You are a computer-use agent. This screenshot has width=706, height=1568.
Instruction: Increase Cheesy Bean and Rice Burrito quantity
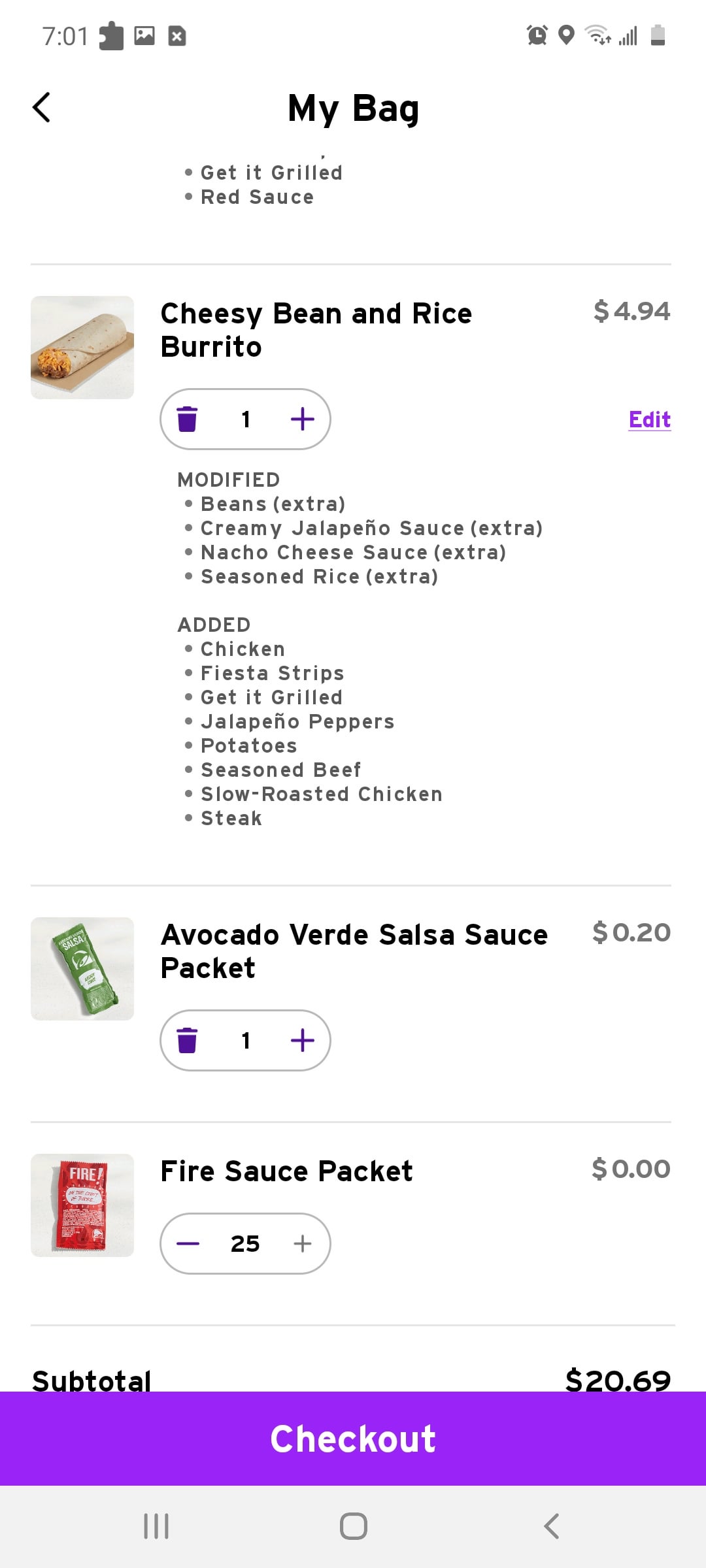click(x=302, y=419)
